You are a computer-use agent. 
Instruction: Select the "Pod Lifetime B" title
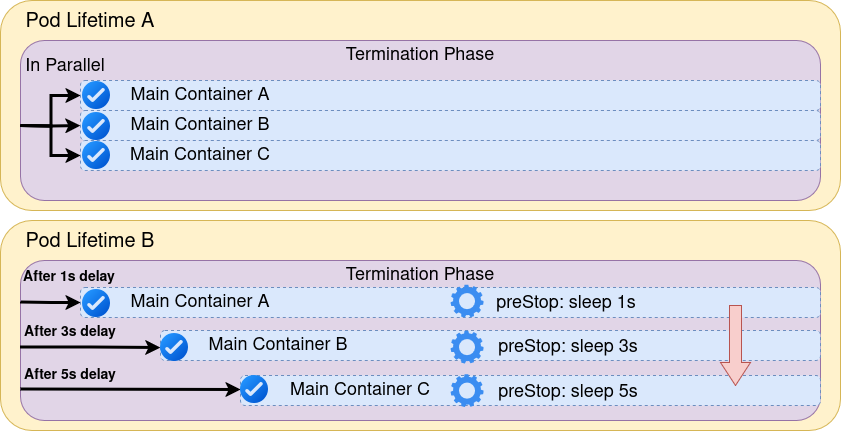(x=90, y=240)
